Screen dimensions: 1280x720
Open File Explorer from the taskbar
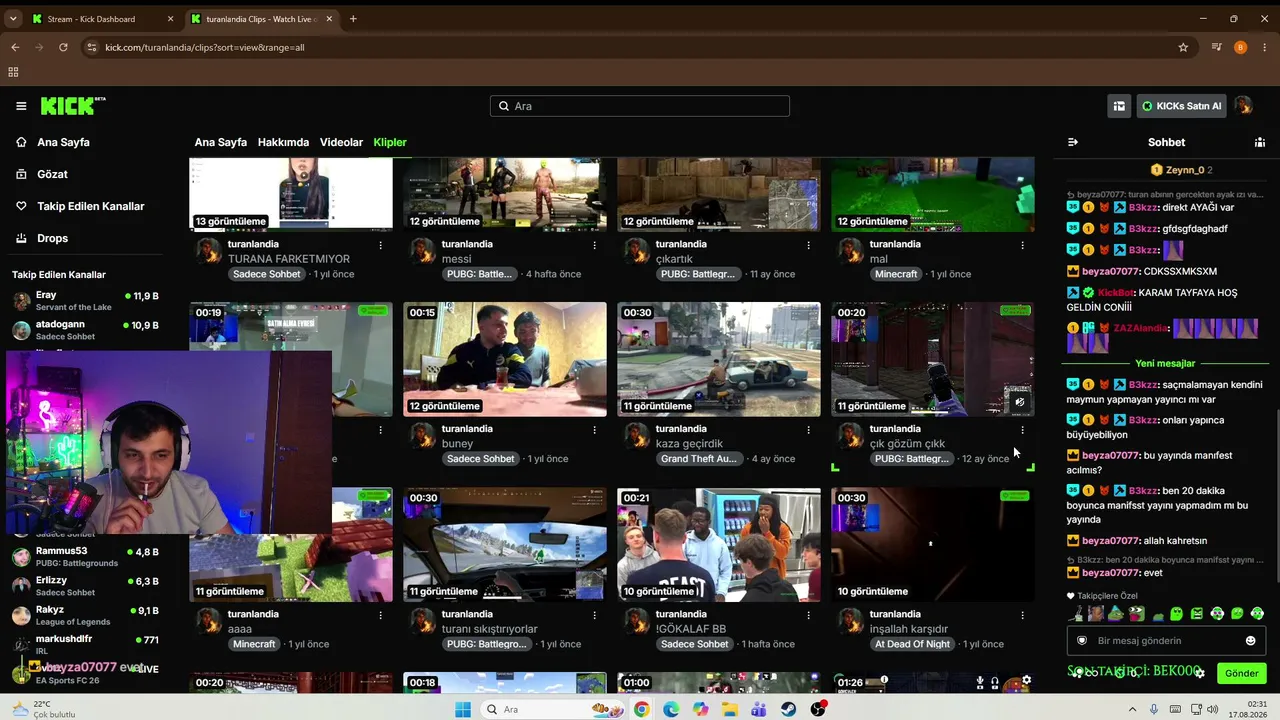[730, 709]
